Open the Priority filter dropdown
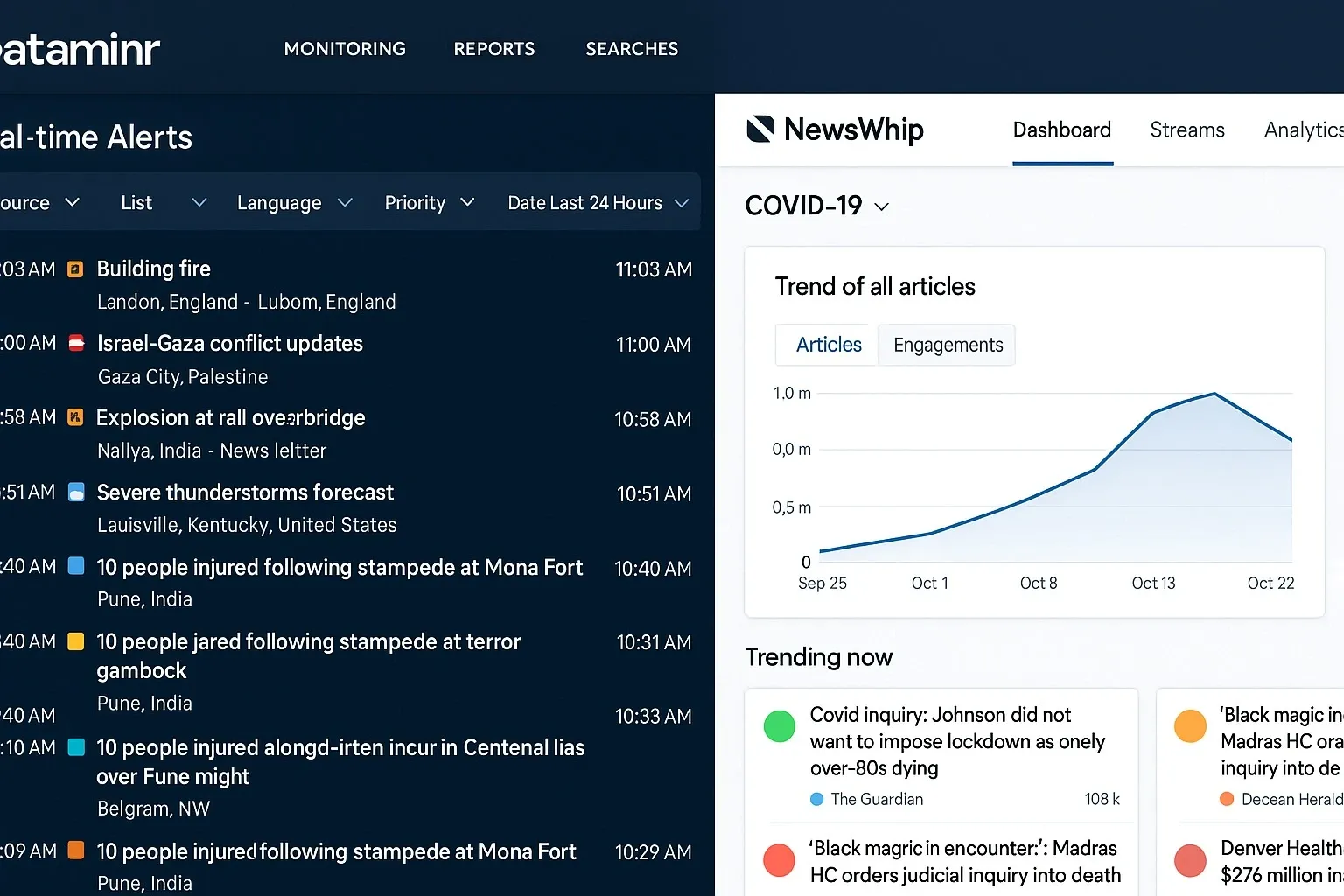Viewport: 1344px width, 896px height. [x=429, y=202]
